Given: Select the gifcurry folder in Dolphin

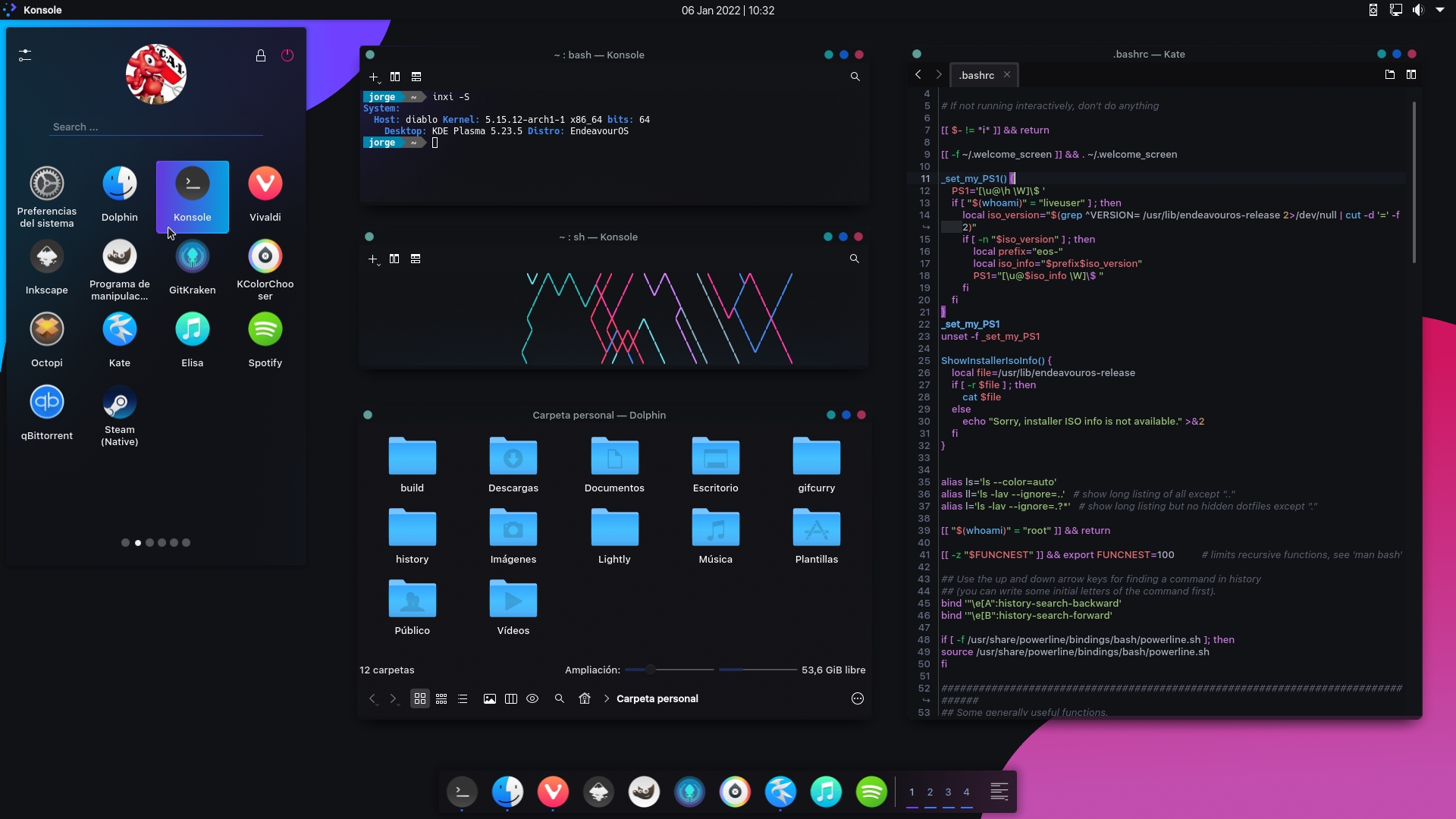Looking at the screenshot, I should [817, 465].
